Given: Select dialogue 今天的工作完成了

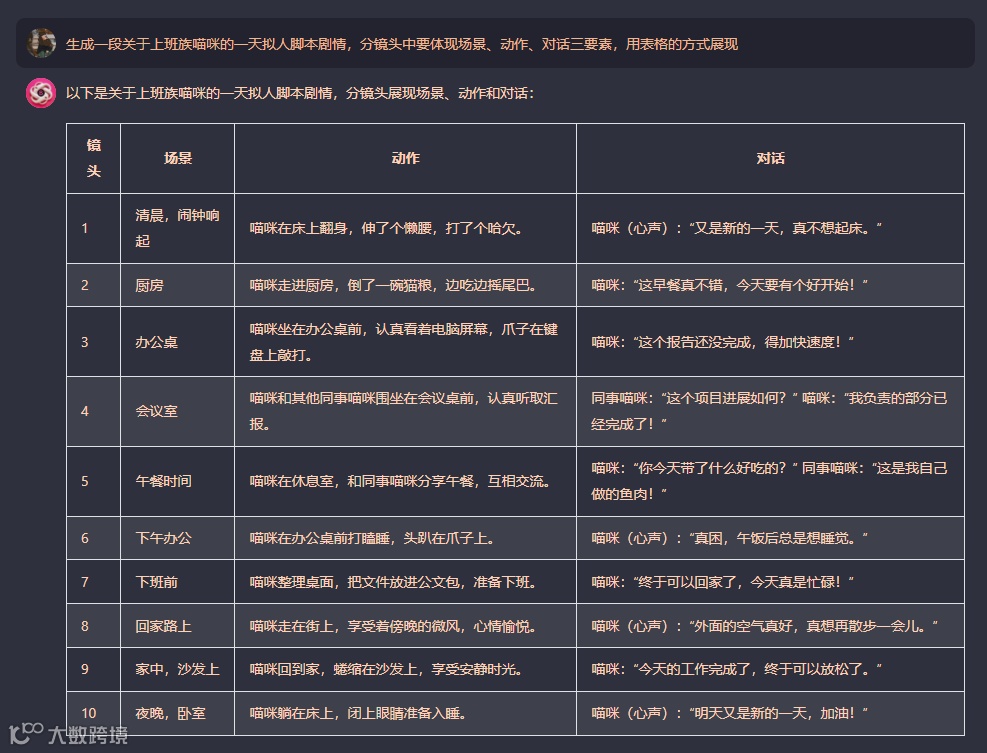Looking at the screenshot, I should point(770,669).
